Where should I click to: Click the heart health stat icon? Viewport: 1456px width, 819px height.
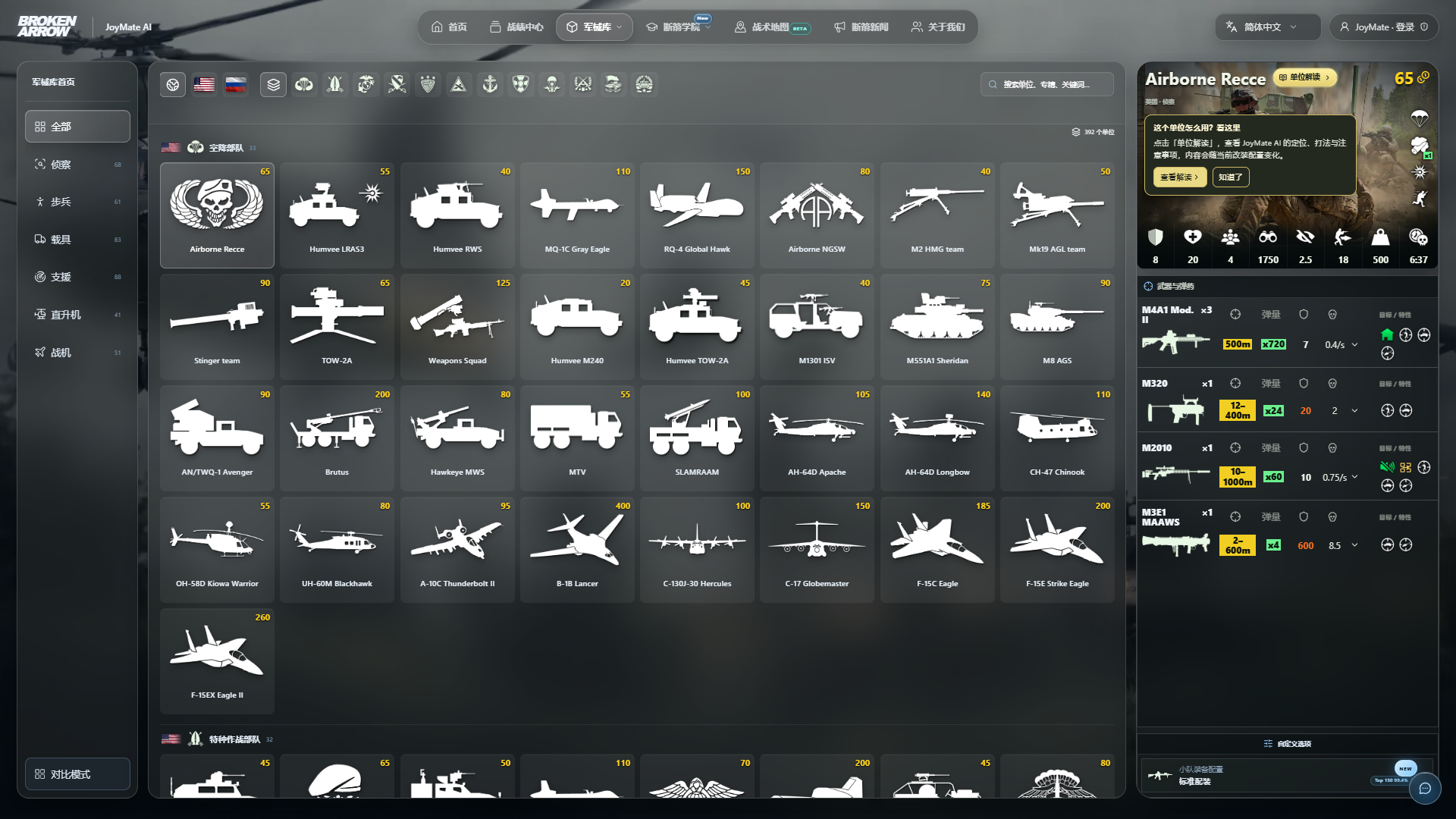point(1193,237)
